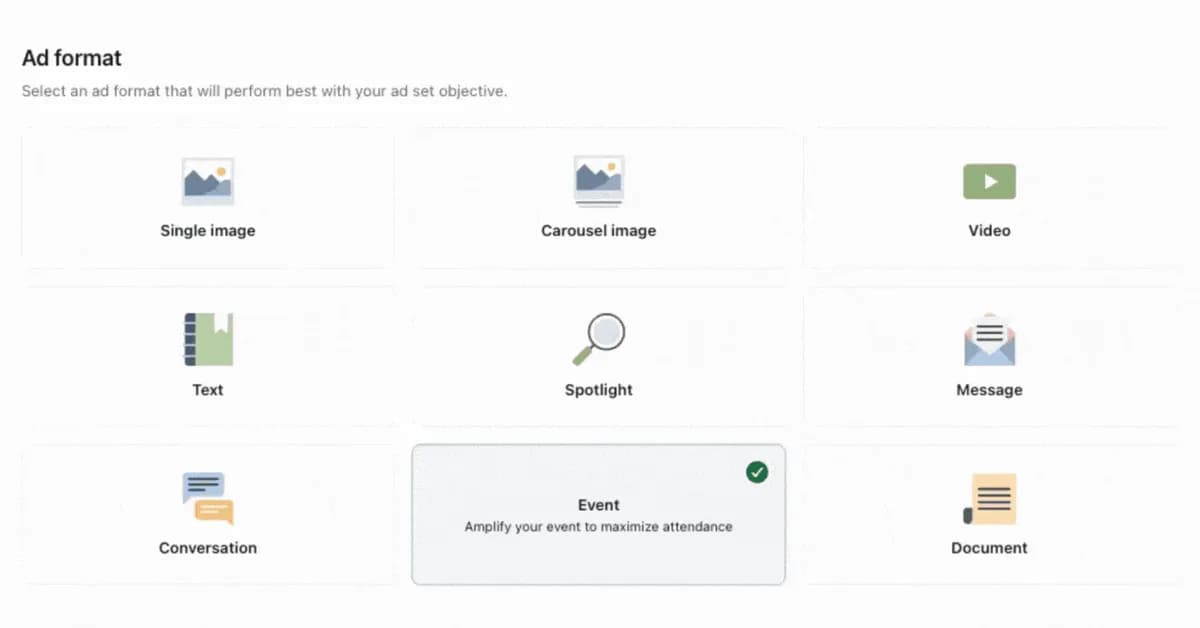
Task: Click the Document paper icon
Action: (988, 497)
